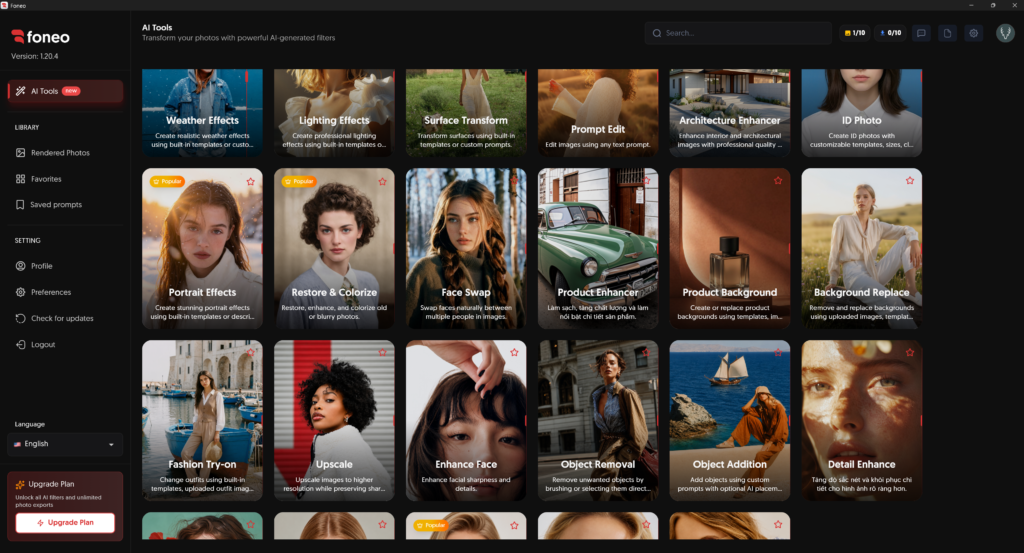
Task: Click the Saved prompts bookmark icon
Action: click(20, 204)
